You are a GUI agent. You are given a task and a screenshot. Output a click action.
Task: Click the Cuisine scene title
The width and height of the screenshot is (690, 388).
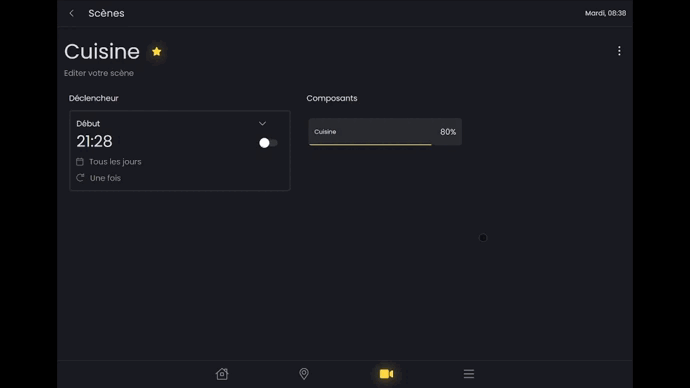click(102, 51)
